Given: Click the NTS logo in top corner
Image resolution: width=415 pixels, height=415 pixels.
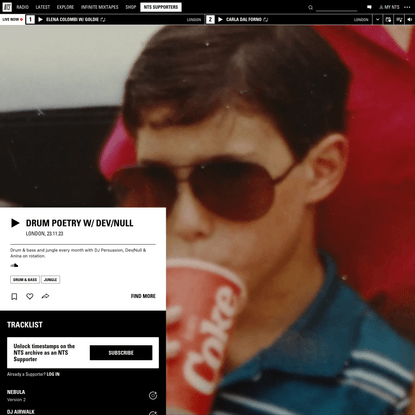Looking at the screenshot, I should (x=7, y=7).
